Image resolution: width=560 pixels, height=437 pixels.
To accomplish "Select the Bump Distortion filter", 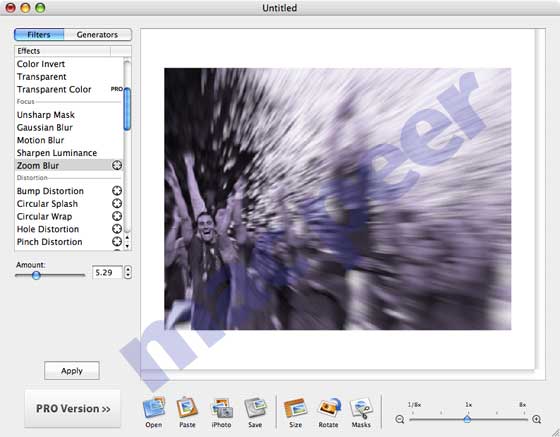I will point(69,191).
